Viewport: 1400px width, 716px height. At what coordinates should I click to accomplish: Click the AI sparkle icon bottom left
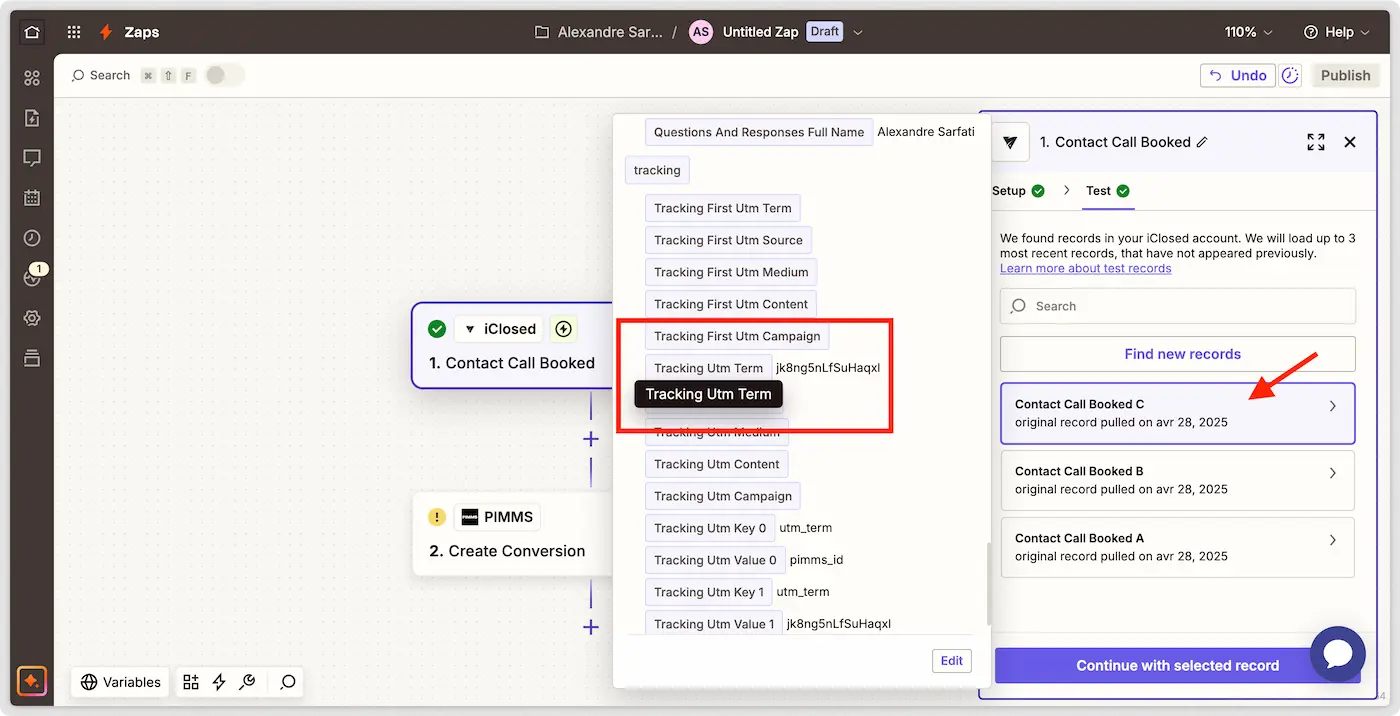pos(32,682)
